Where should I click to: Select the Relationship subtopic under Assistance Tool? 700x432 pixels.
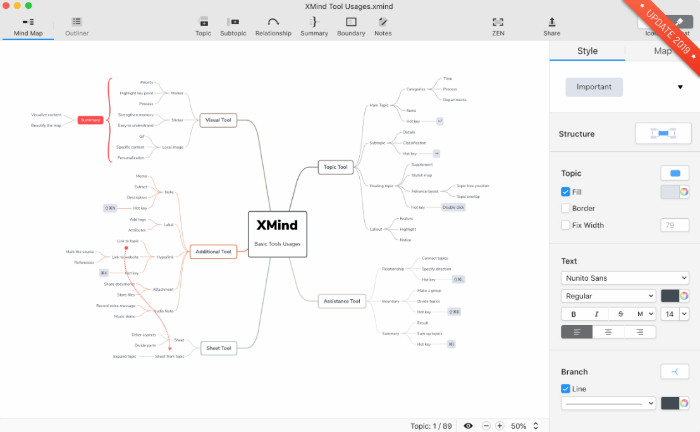tap(393, 269)
